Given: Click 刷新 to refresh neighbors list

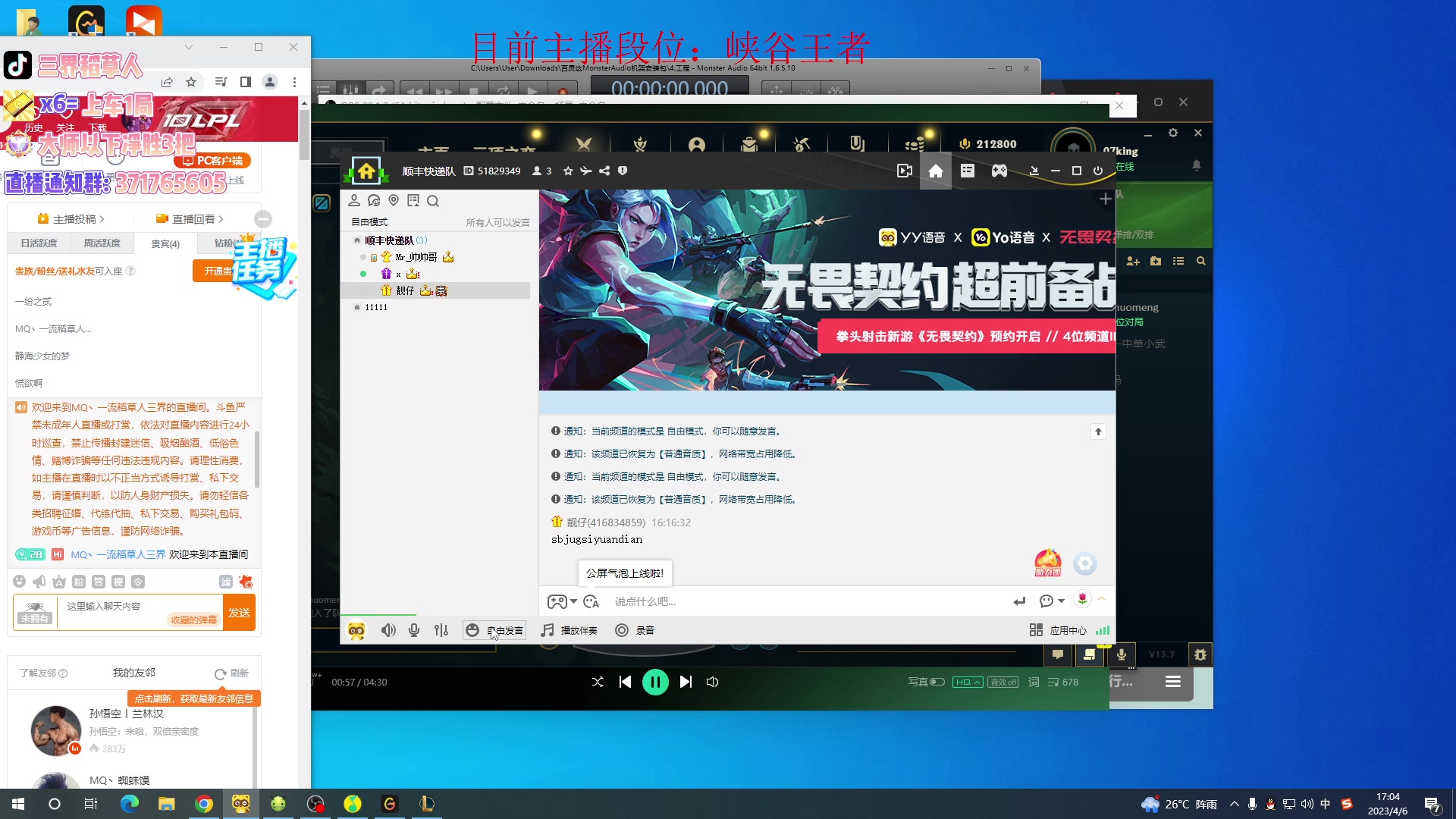Looking at the screenshot, I should click(231, 673).
